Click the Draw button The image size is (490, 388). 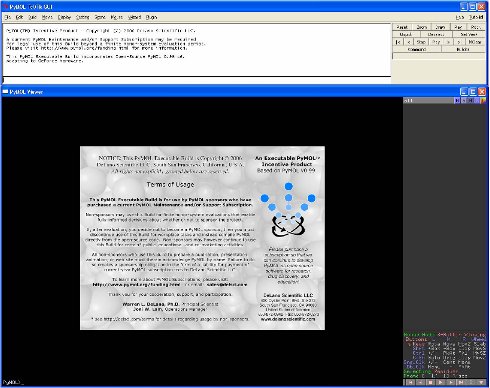pos(440,27)
